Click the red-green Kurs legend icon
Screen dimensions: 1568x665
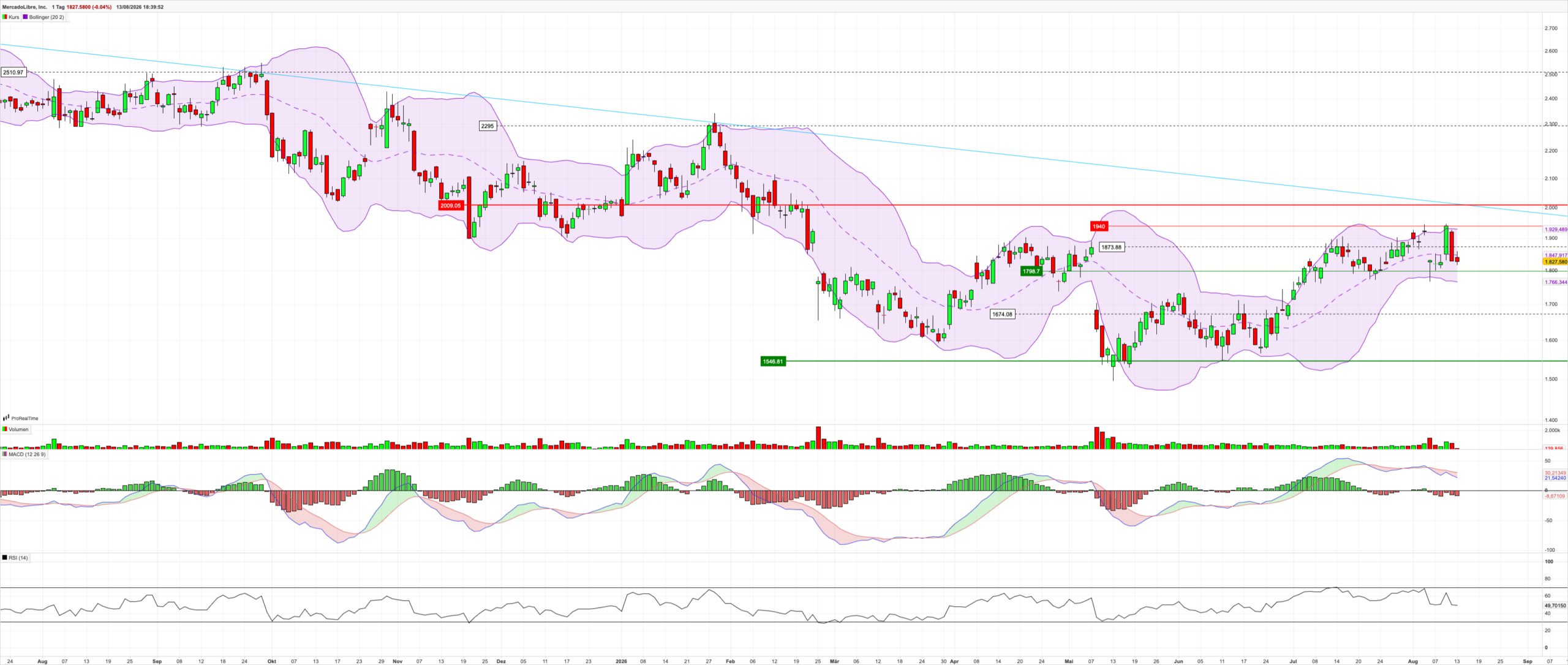coord(5,17)
